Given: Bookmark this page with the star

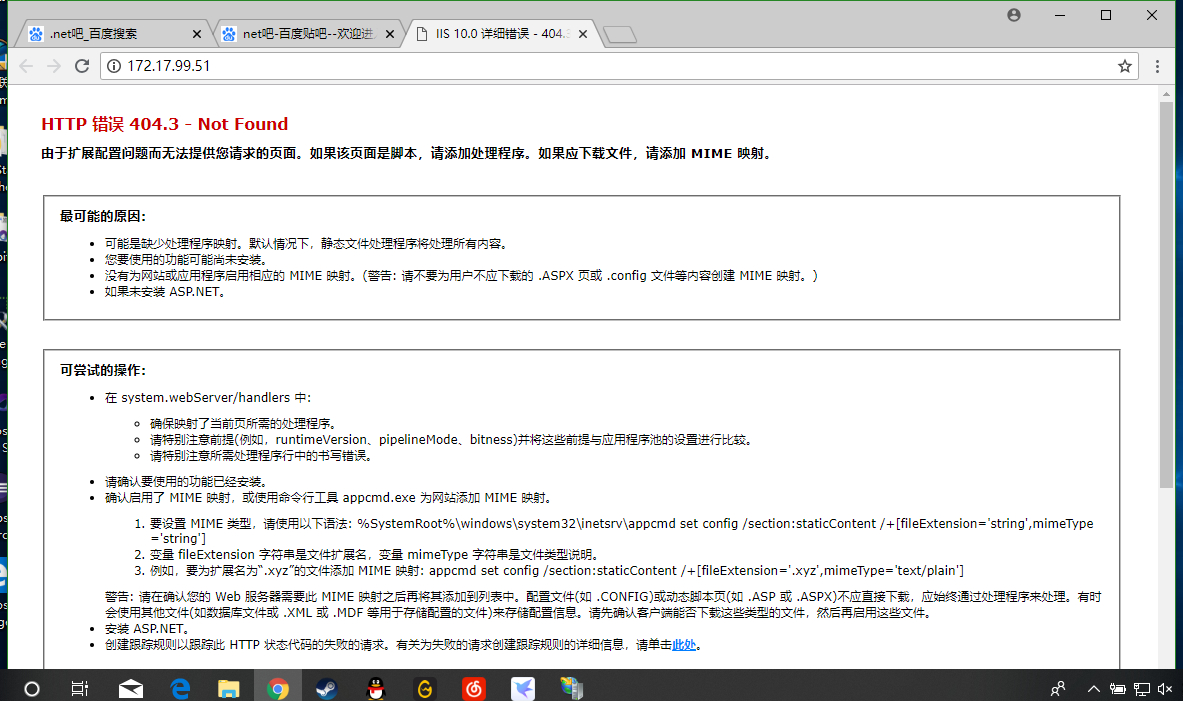Looking at the screenshot, I should pos(1124,66).
